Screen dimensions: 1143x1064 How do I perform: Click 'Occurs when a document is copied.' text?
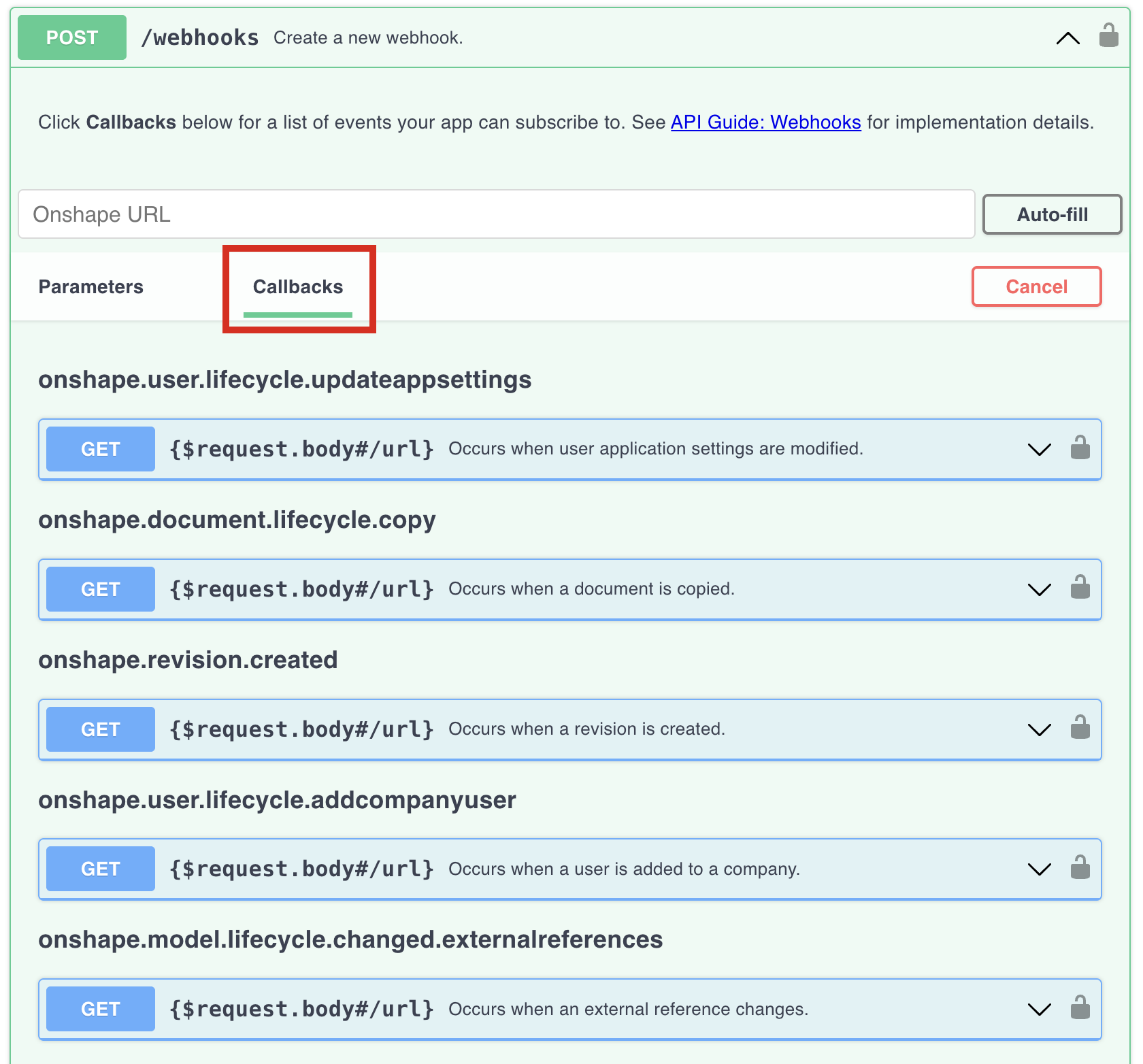pos(591,589)
